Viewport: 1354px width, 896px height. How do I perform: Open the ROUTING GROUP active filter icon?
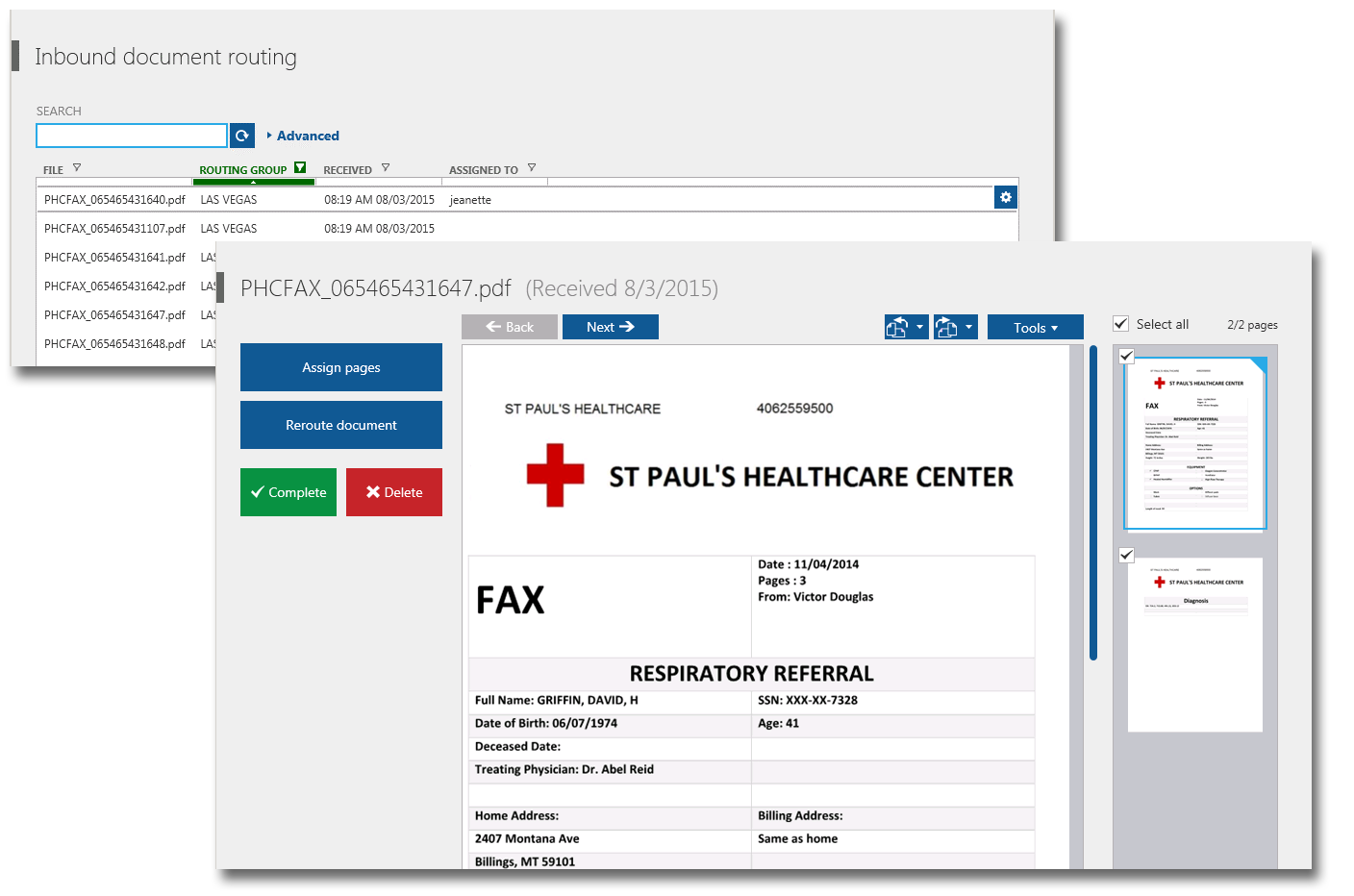click(x=299, y=166)
